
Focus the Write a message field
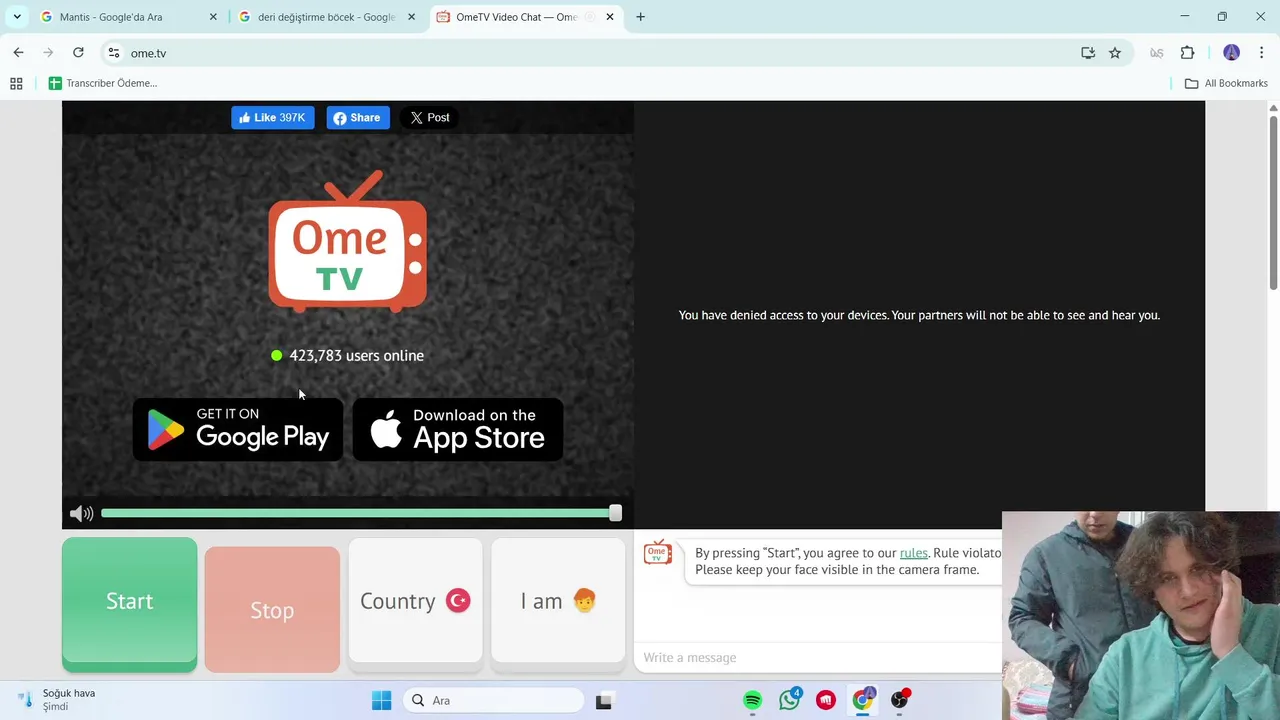(818, 657)
